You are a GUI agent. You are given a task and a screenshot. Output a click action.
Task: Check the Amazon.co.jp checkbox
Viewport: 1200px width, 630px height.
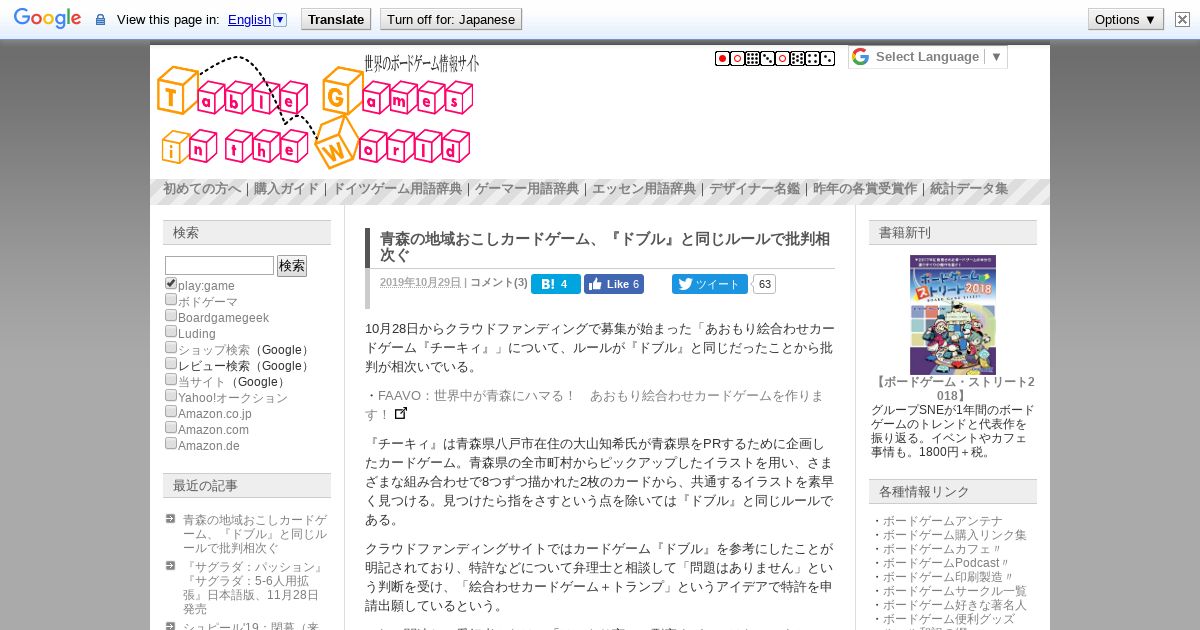tap(171, 412)
